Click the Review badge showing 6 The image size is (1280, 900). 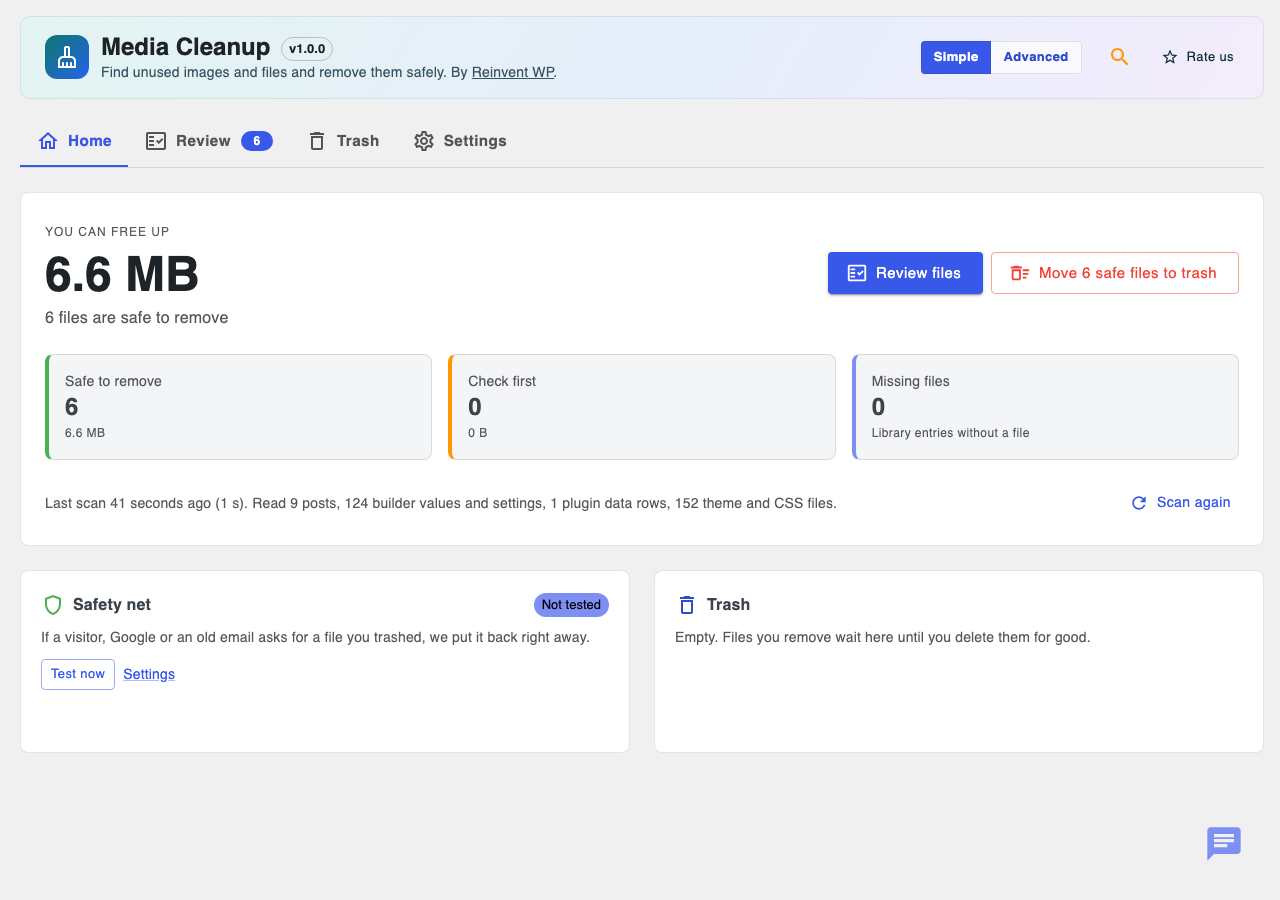[x=257, y=141]
